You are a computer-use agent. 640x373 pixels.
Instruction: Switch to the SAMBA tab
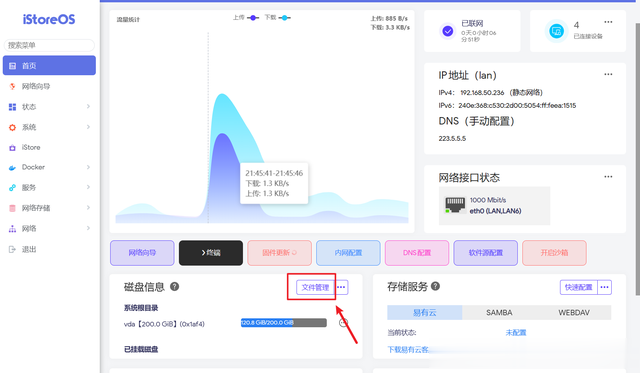coord(499,313)
